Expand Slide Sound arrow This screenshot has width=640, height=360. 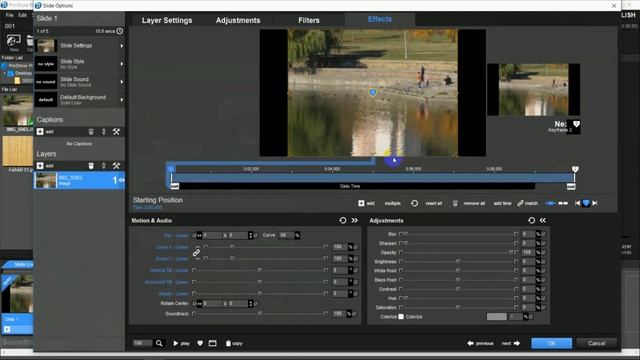(122, 82)
